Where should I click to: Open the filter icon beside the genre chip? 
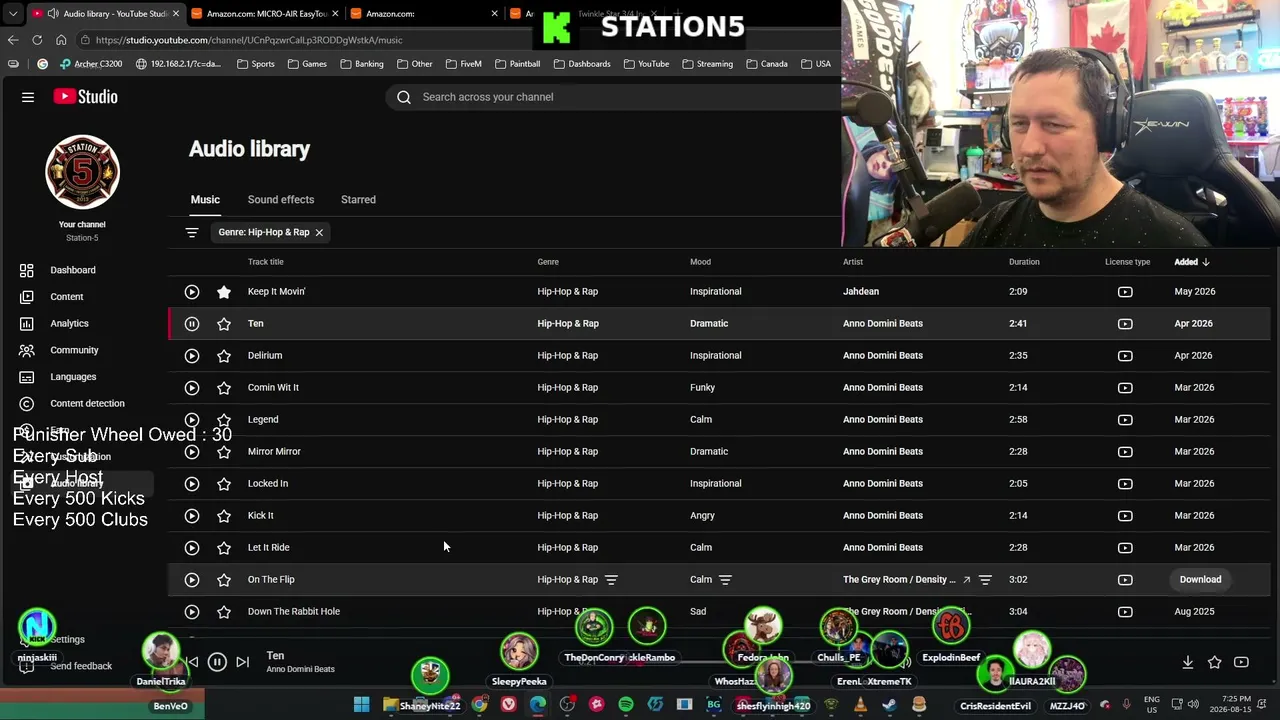click(192, 232)
